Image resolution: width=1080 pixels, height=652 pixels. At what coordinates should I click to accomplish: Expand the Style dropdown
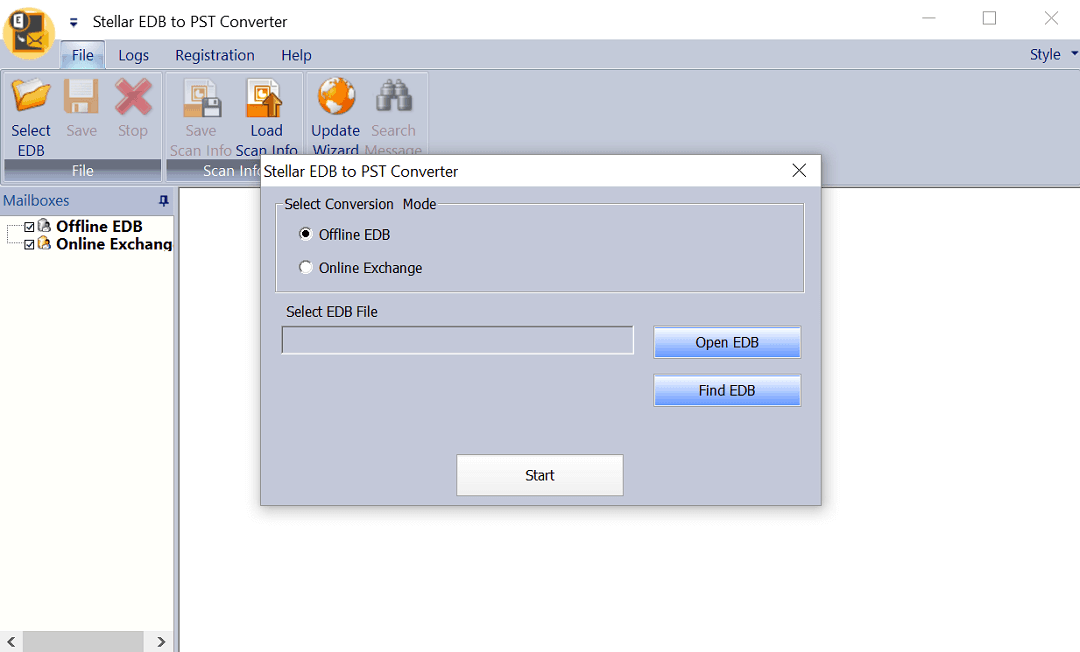(x=1054, y=54)
